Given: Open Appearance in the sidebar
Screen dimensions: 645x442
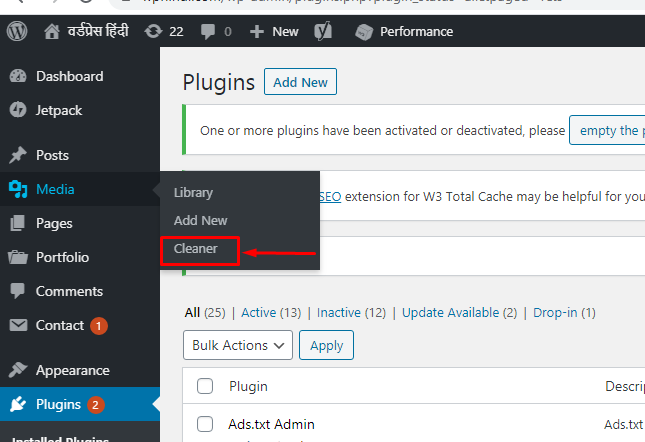Looking at the screenshot, I should click(72, 370).
